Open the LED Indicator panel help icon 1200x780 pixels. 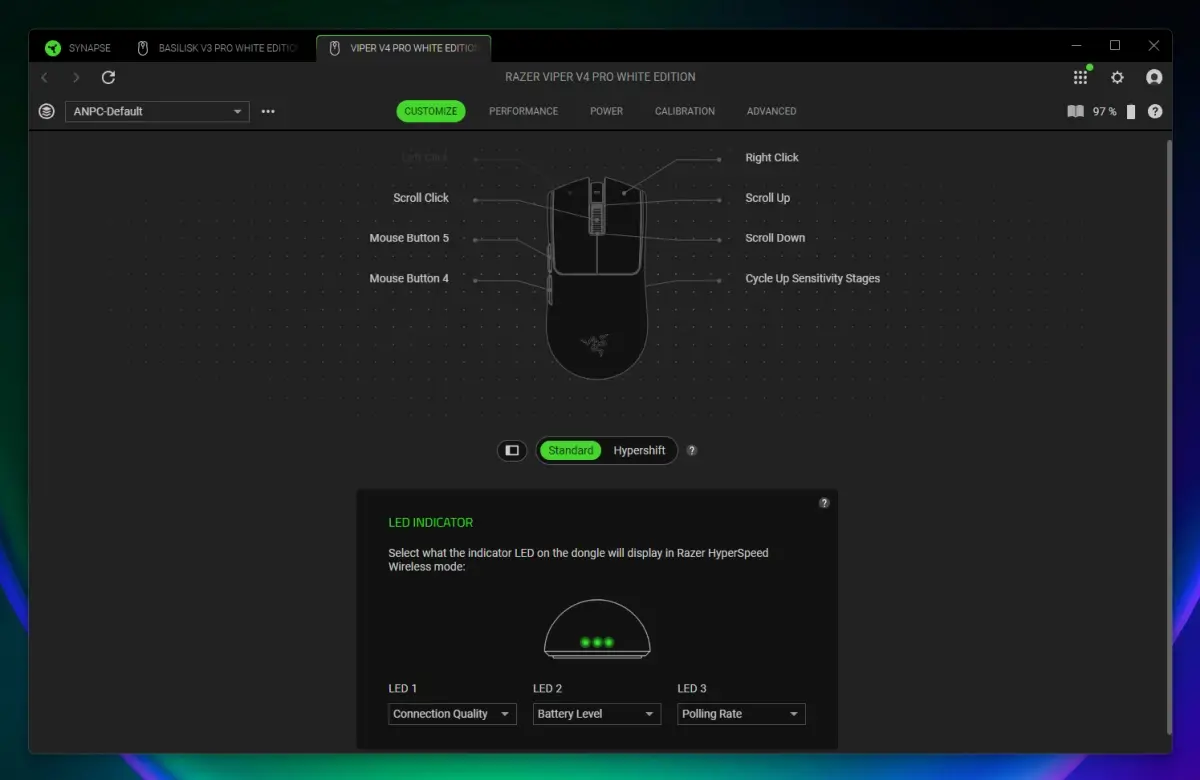click(824, 503)
